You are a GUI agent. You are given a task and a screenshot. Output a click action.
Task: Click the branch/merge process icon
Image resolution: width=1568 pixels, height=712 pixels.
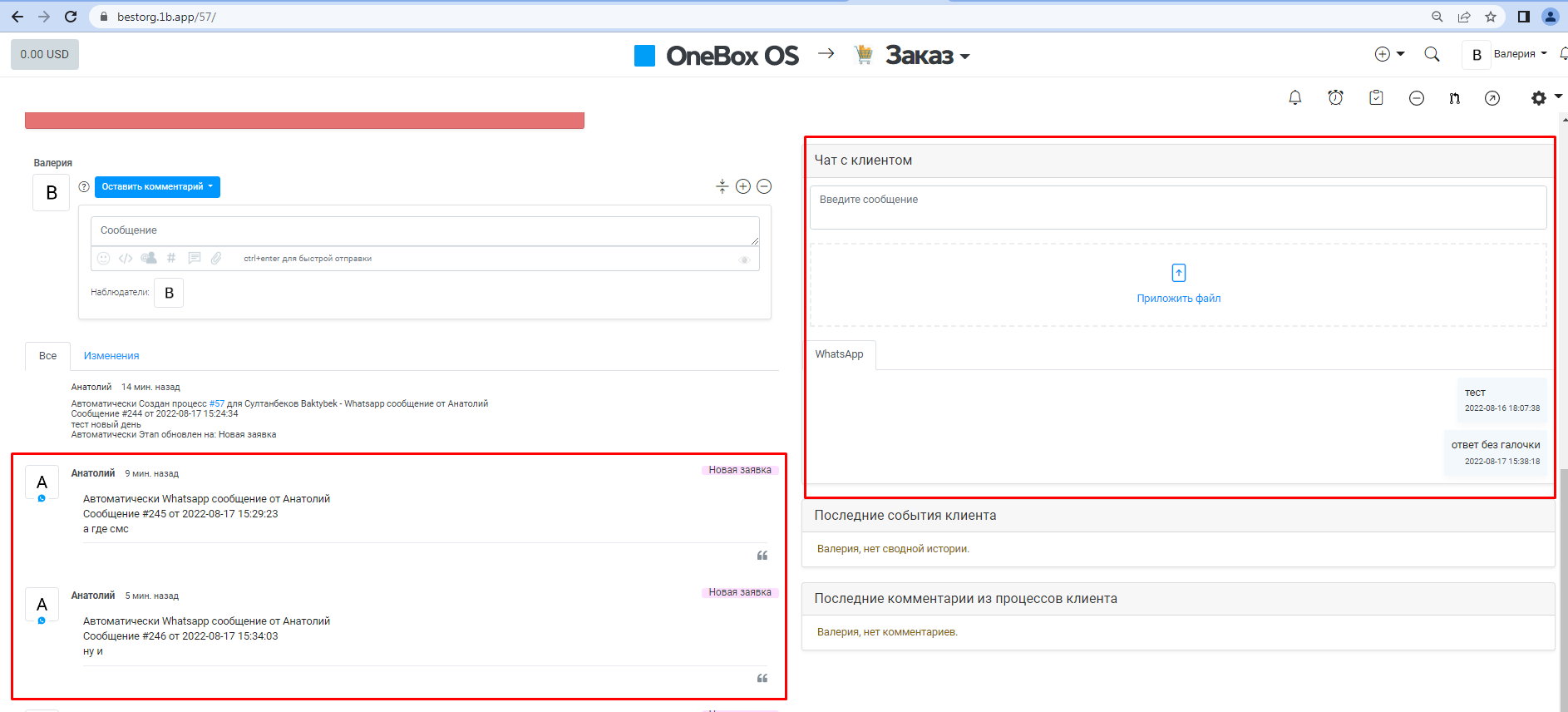[1454, 98]
